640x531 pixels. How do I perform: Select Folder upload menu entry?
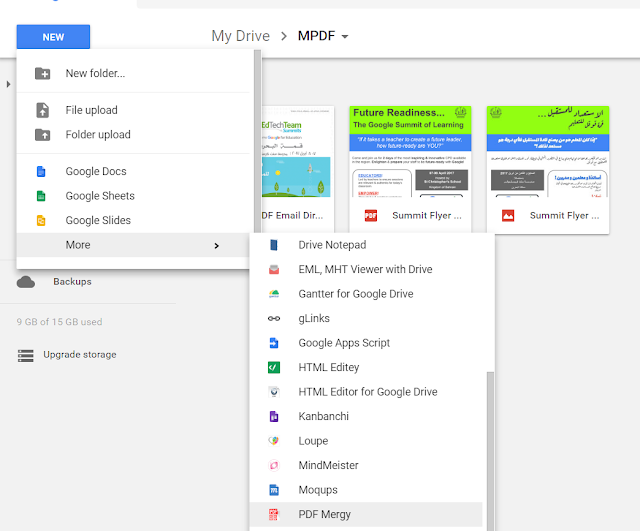133,135
